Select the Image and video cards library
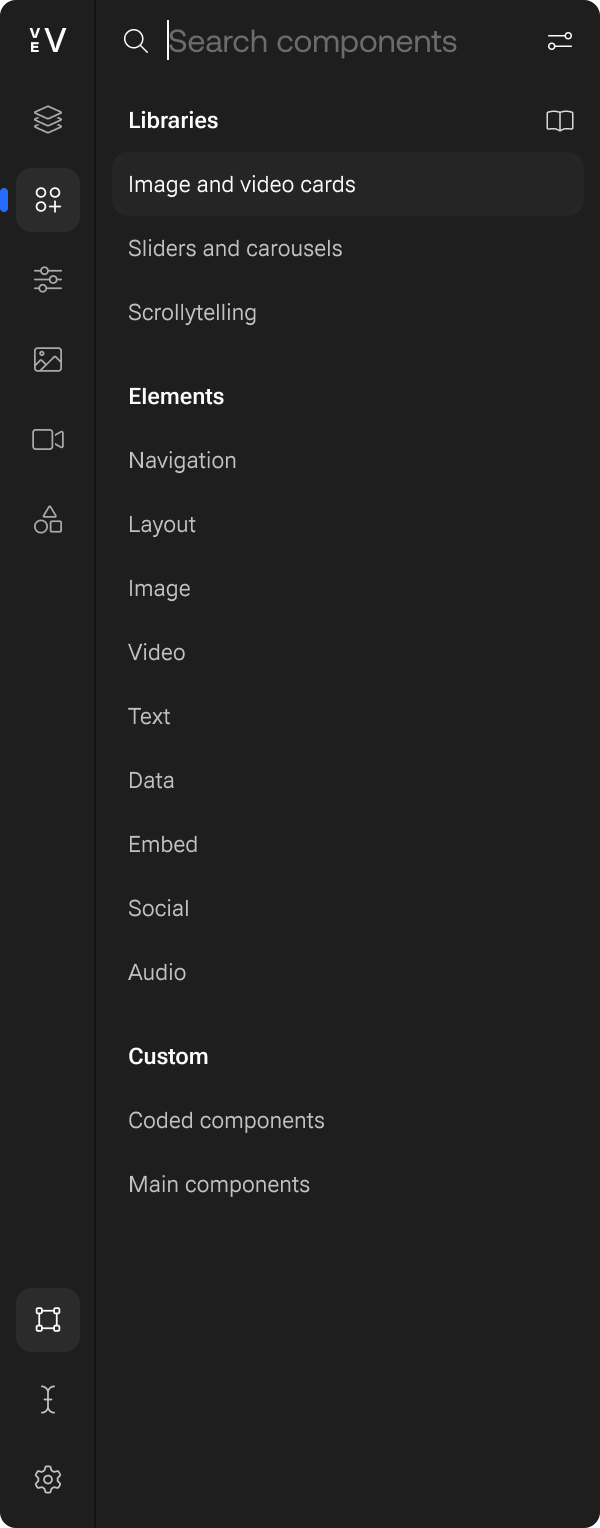The image size is (600, 1528). tap(242, 184)
